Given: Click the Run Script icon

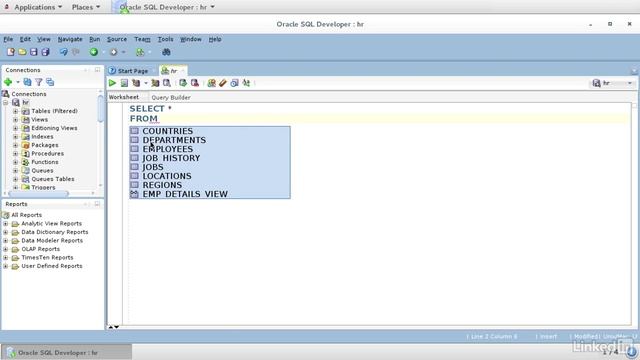Looking at the screenshot, I should [124, 83].
